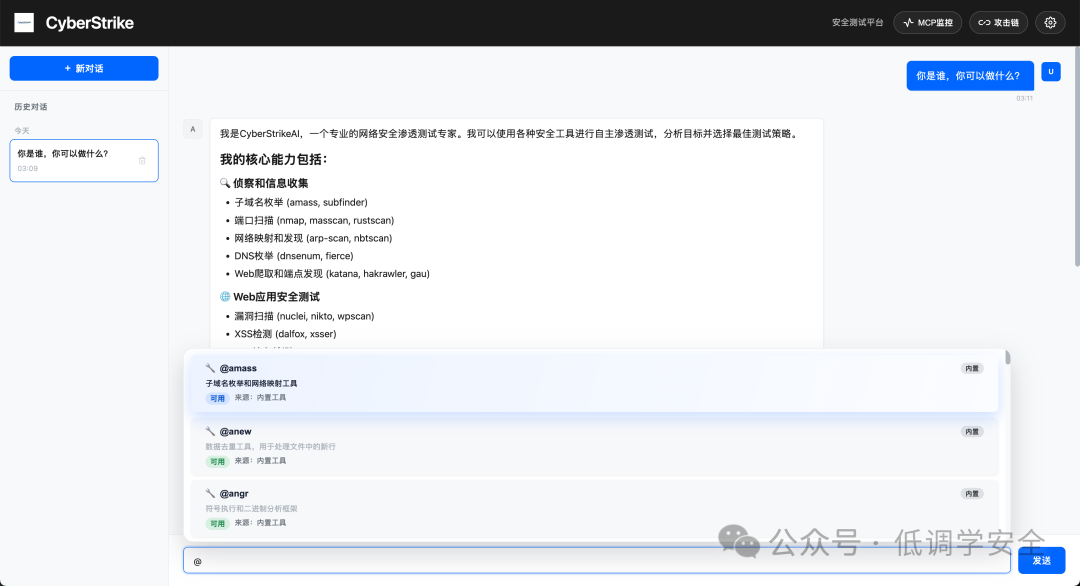Click the 可用 status tag for @amass
1080x586 pixels.
[x=218, y=398]
